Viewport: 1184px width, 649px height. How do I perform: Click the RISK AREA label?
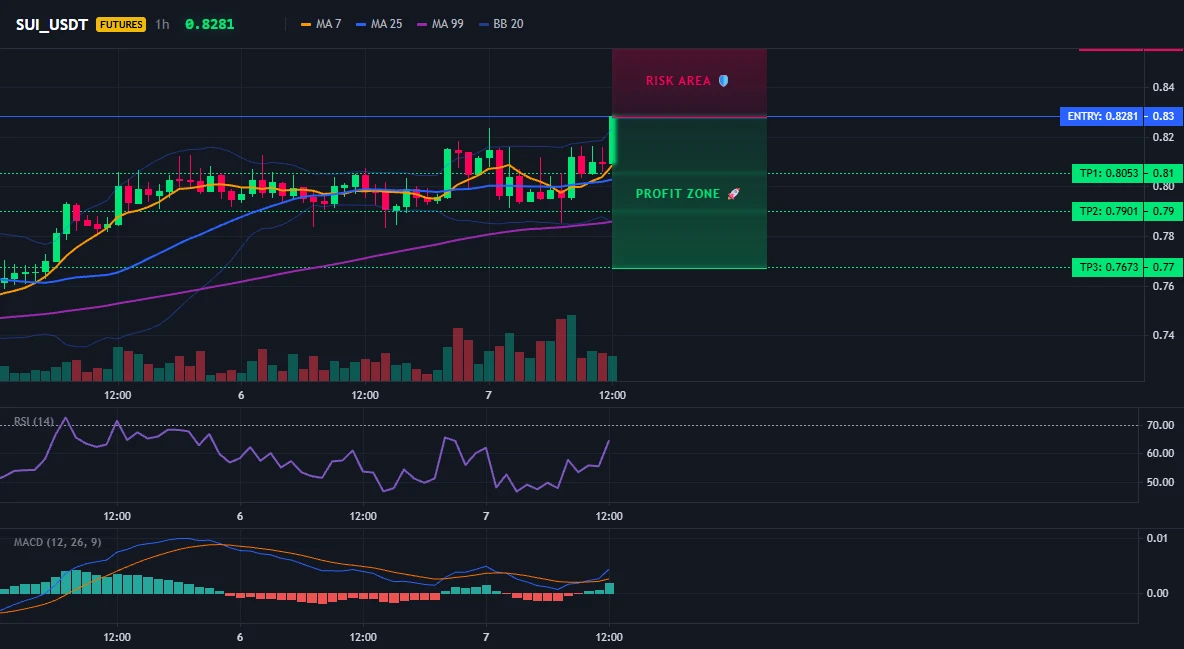point(678,81)
